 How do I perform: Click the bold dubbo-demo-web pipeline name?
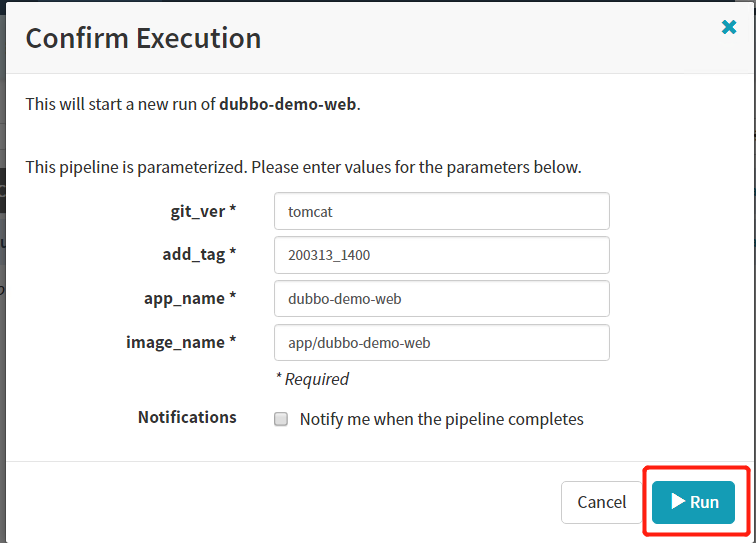[x=287, y=103]
